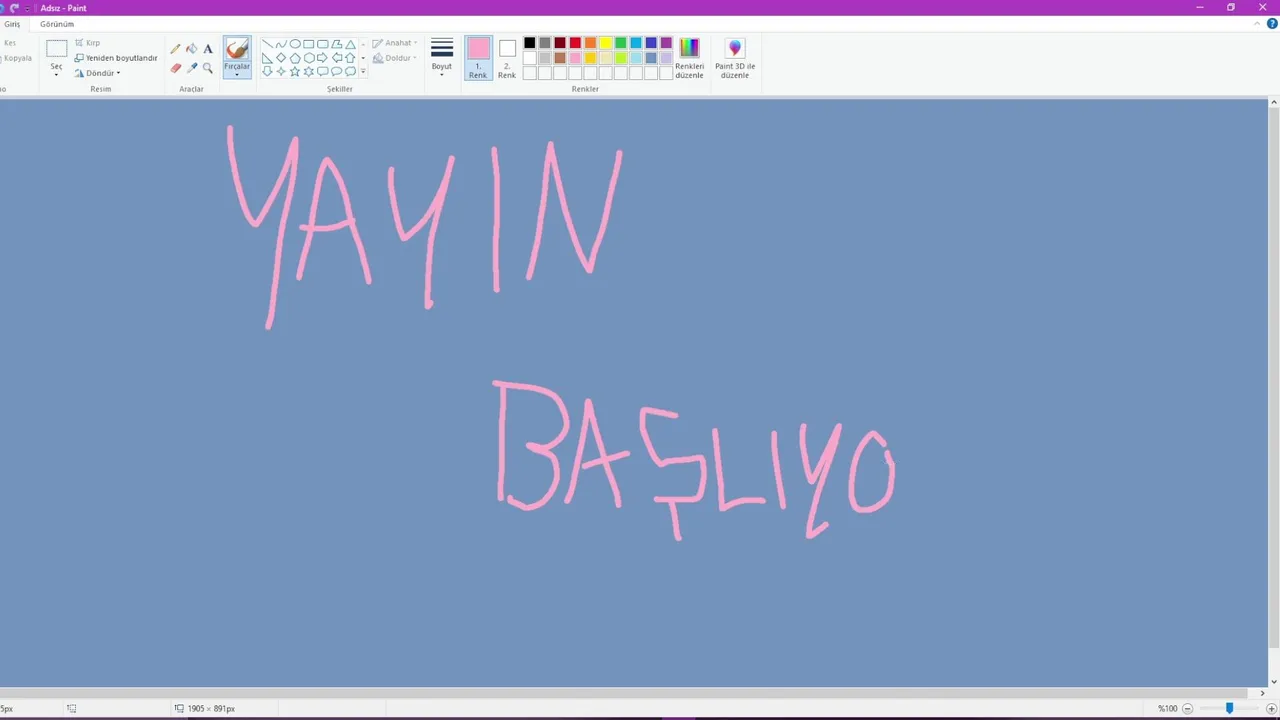This screenshot has height=720, width=1280.
Task: Pick the orange color swatch
Action: 590,43
